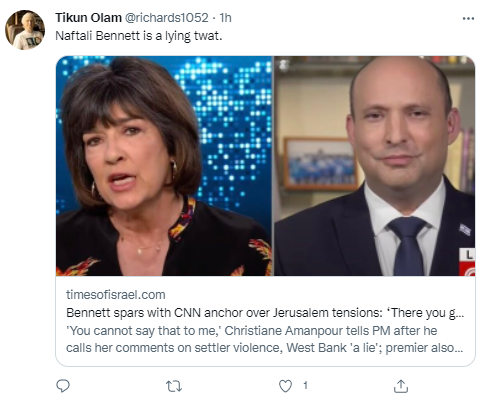The width and height of the screenshot is (482, 393).
Task: Click the tweet text about Naftali Bennett
Action: pyautogui.click(x=139, y=36)
